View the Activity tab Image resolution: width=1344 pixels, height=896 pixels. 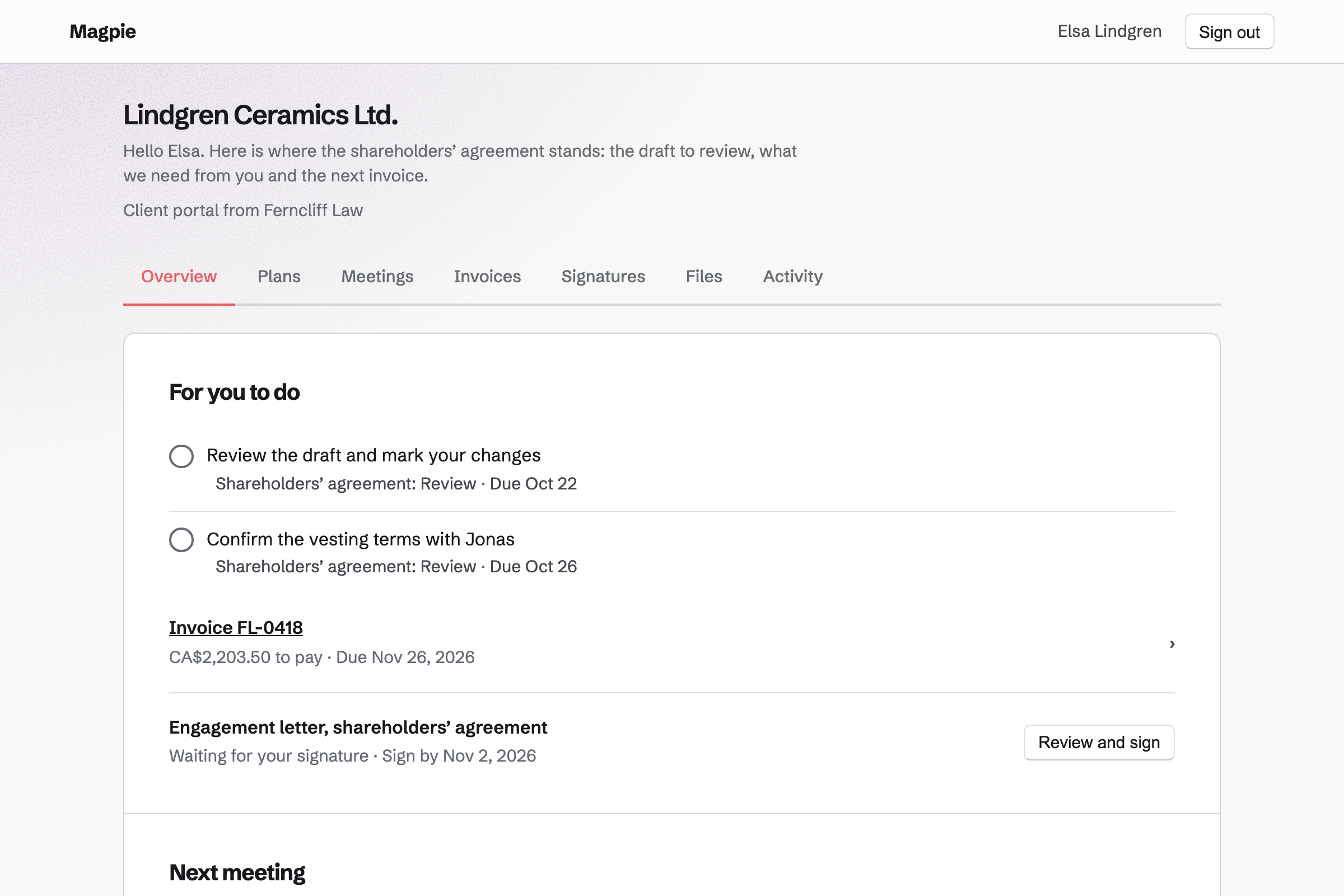792,277
